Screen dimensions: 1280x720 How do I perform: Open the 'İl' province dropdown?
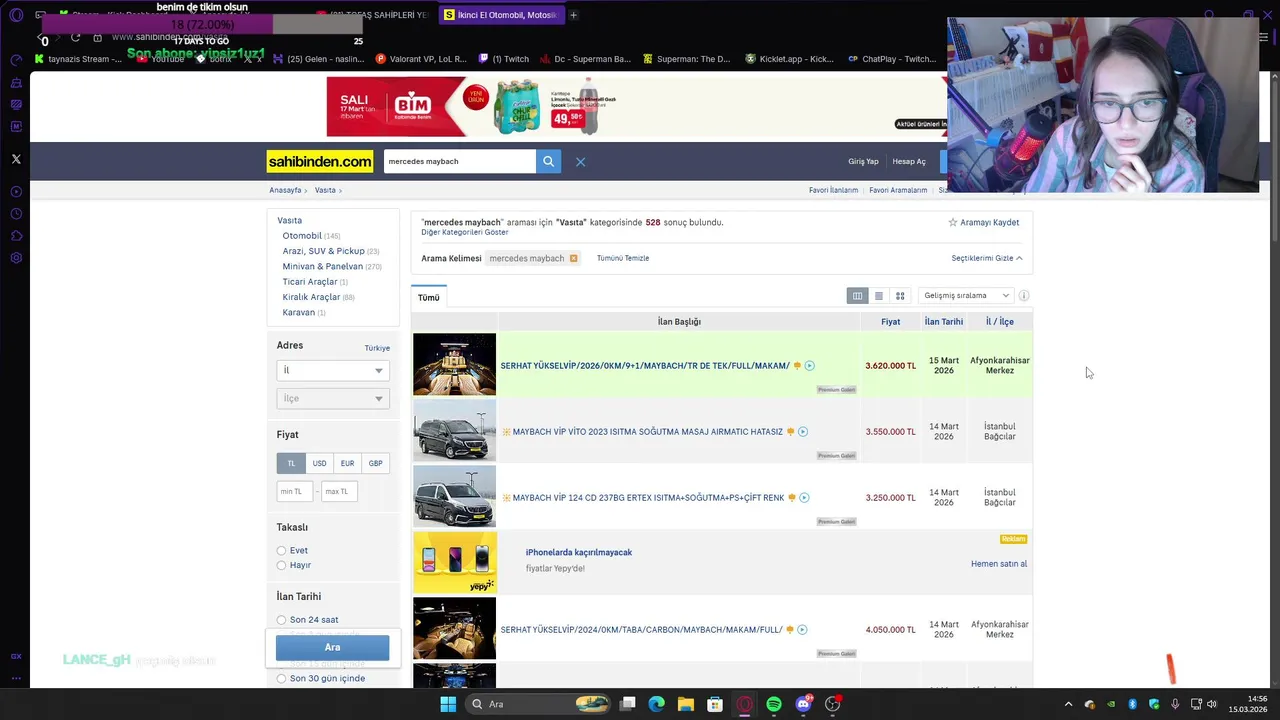332,370
